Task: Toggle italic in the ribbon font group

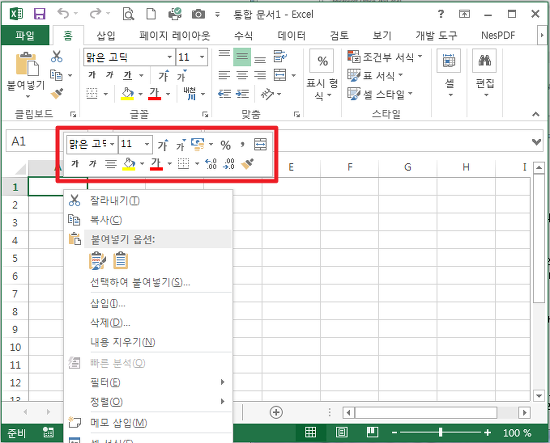Action: (x=110, y=75)
